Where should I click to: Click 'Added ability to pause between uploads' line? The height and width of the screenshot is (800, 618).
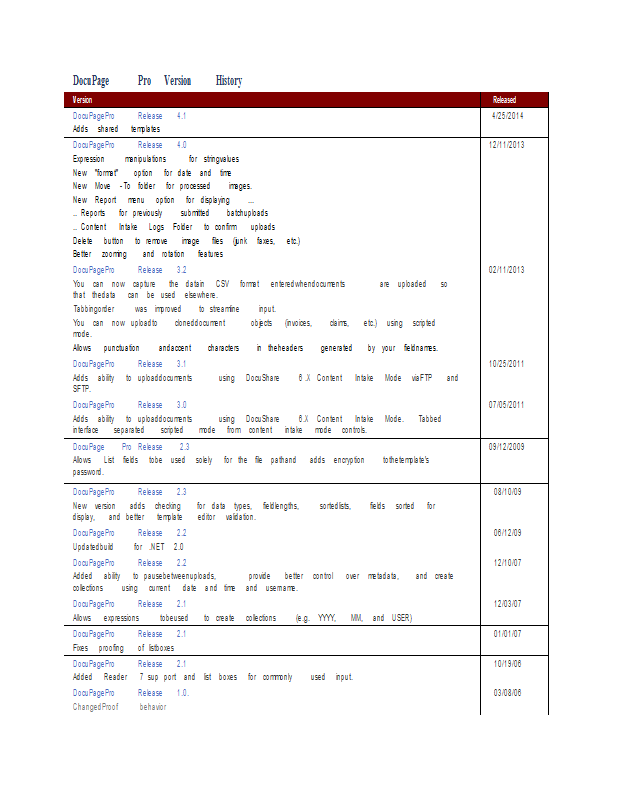tap(263, 582)
